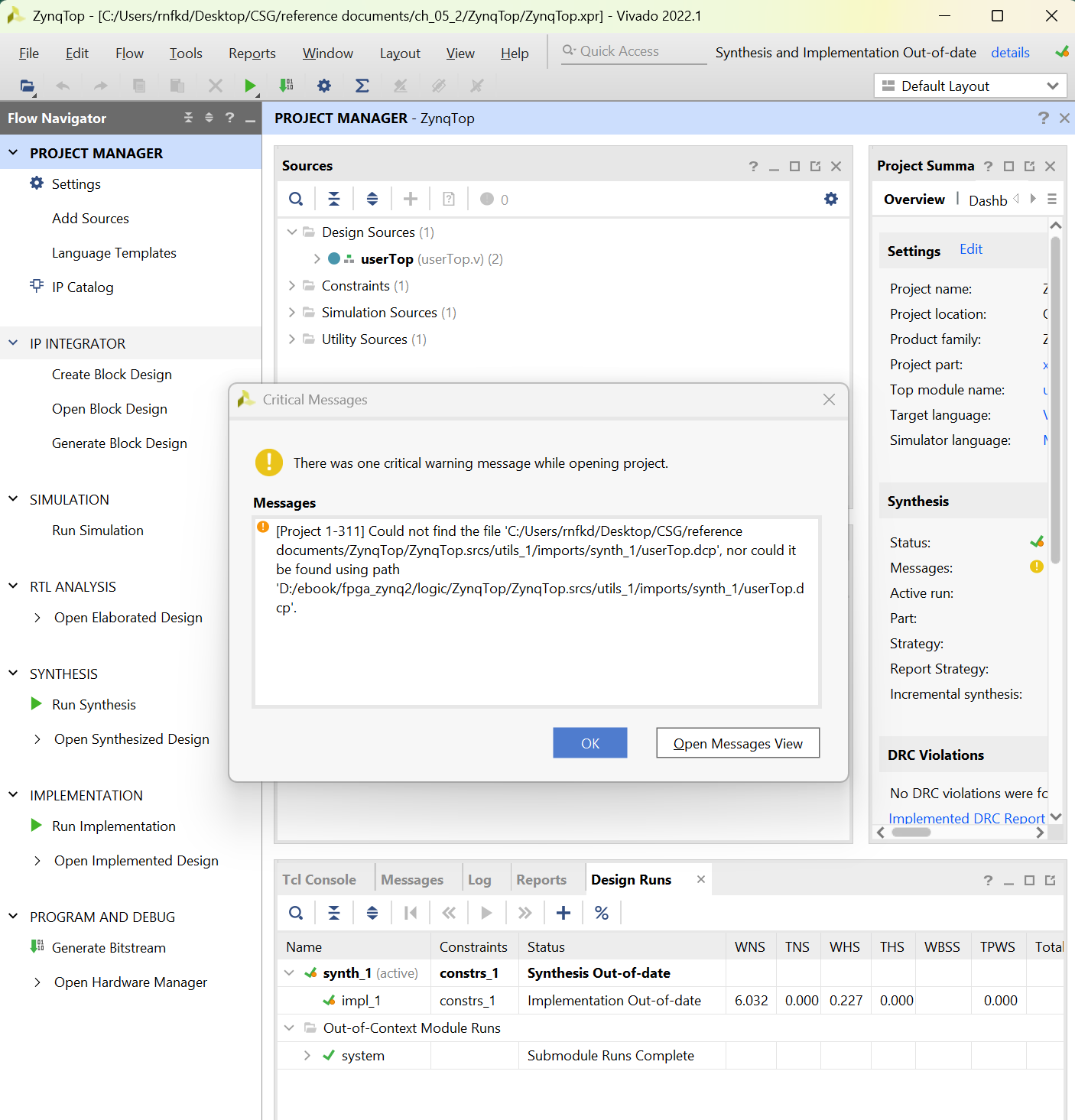The width and height of the screenshot is (1075, 1120).
Task: Click the out-of-date details link
Action: pos(1010,53)
